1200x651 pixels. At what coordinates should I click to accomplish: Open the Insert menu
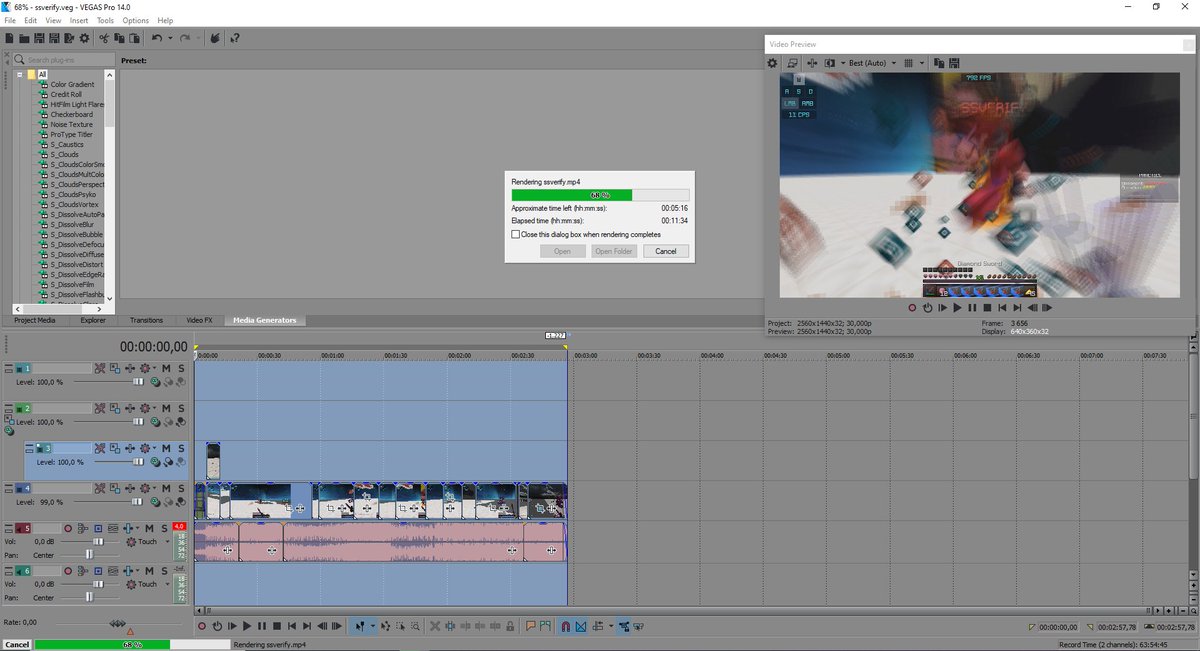79,20
